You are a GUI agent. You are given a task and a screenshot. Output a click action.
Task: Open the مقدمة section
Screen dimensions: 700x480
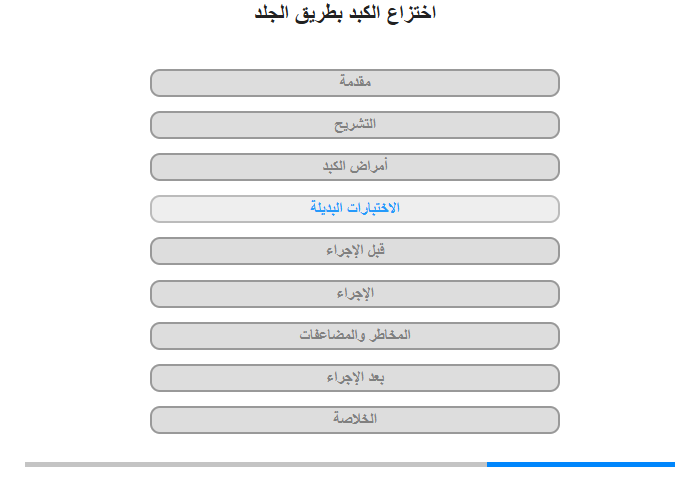click(355, 83)
